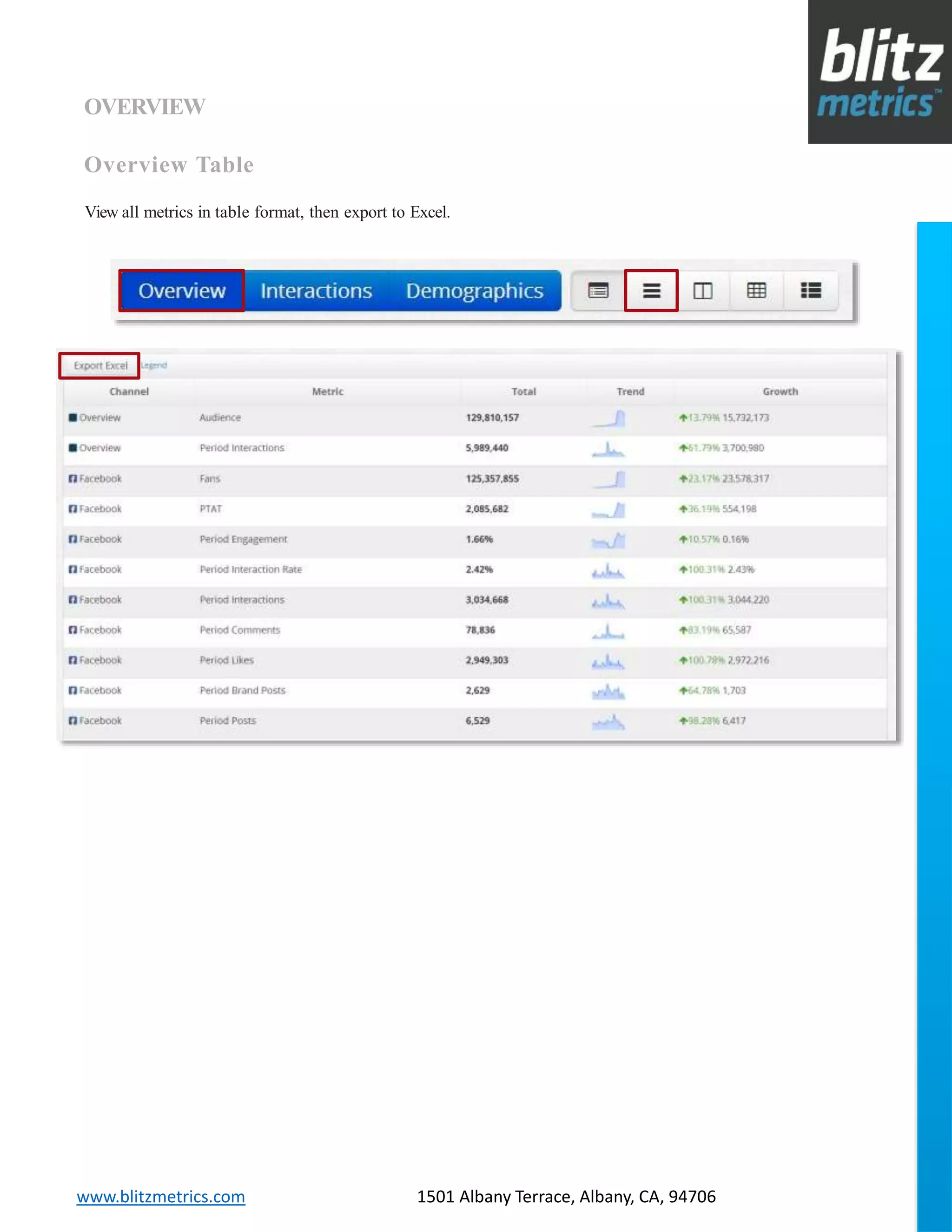952x1232 pixels.
Task: Select the two-column split view icon
Action: (x=703, y=291)
